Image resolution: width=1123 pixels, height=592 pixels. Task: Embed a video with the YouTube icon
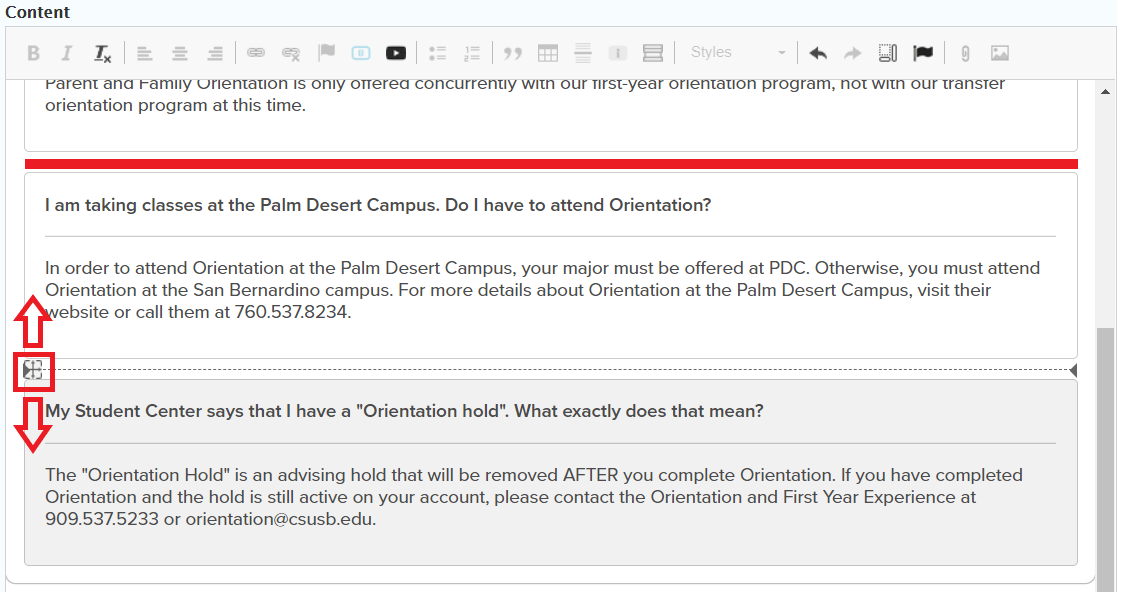pos(396,53)
